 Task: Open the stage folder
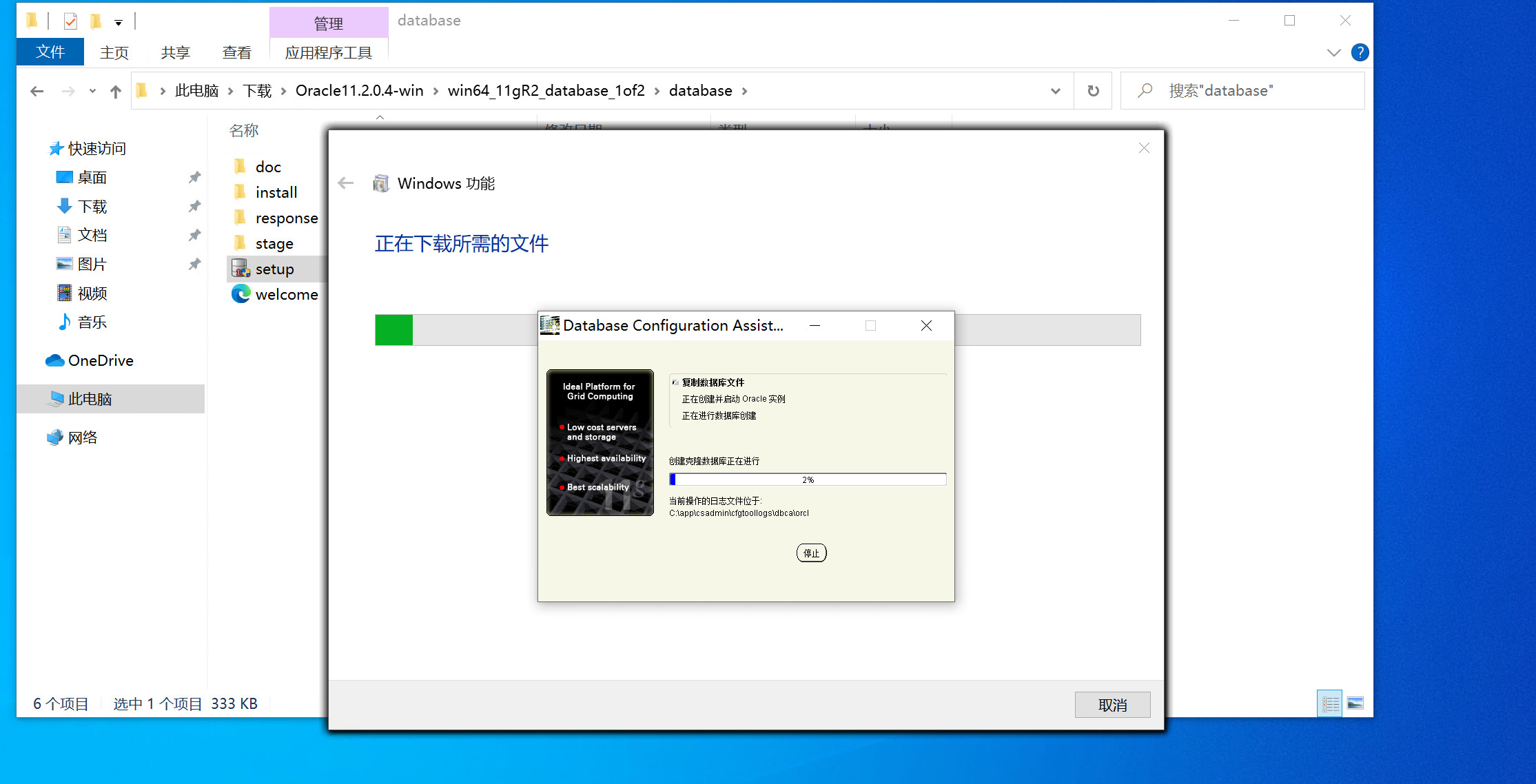pyautogui.click(x=274, y=243)
